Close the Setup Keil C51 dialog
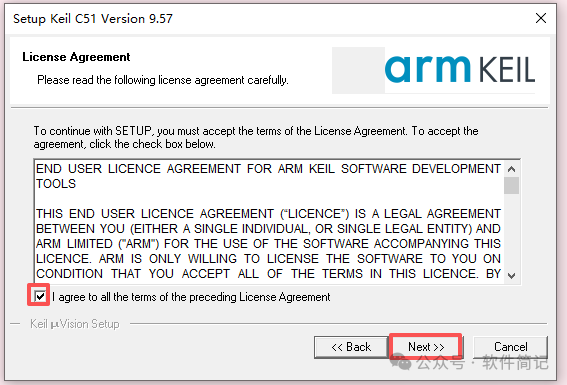Viewport: 567px width, 385px height. (x=541, y=18)
